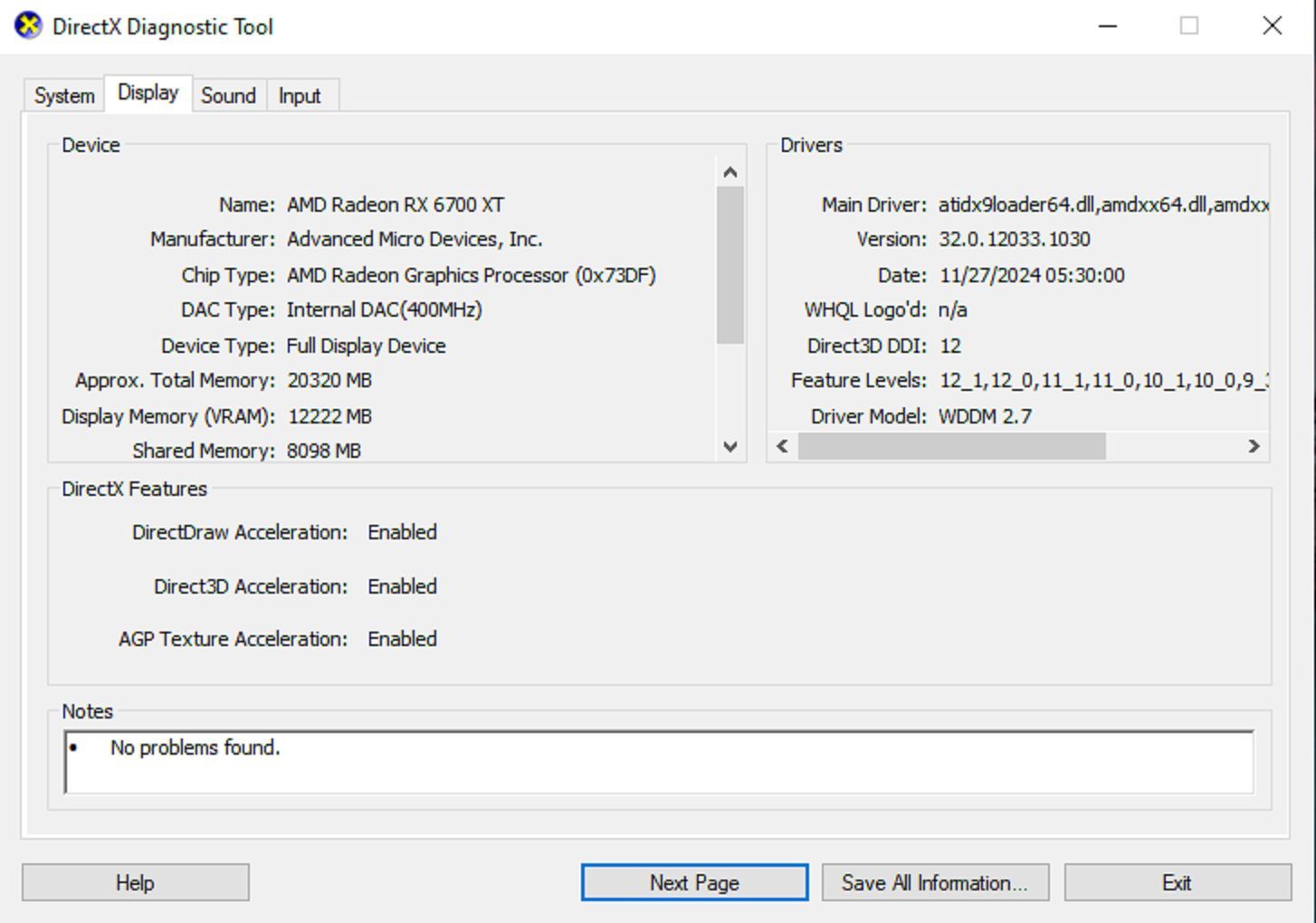Select the Display tab
Screen dimensions: 1316x923
pyautogui.click(x=148, y=93)
